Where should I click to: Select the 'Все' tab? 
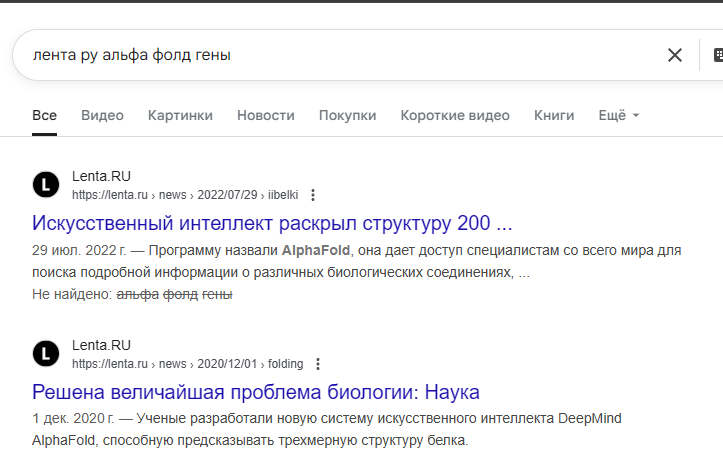[x=44, y=115]
